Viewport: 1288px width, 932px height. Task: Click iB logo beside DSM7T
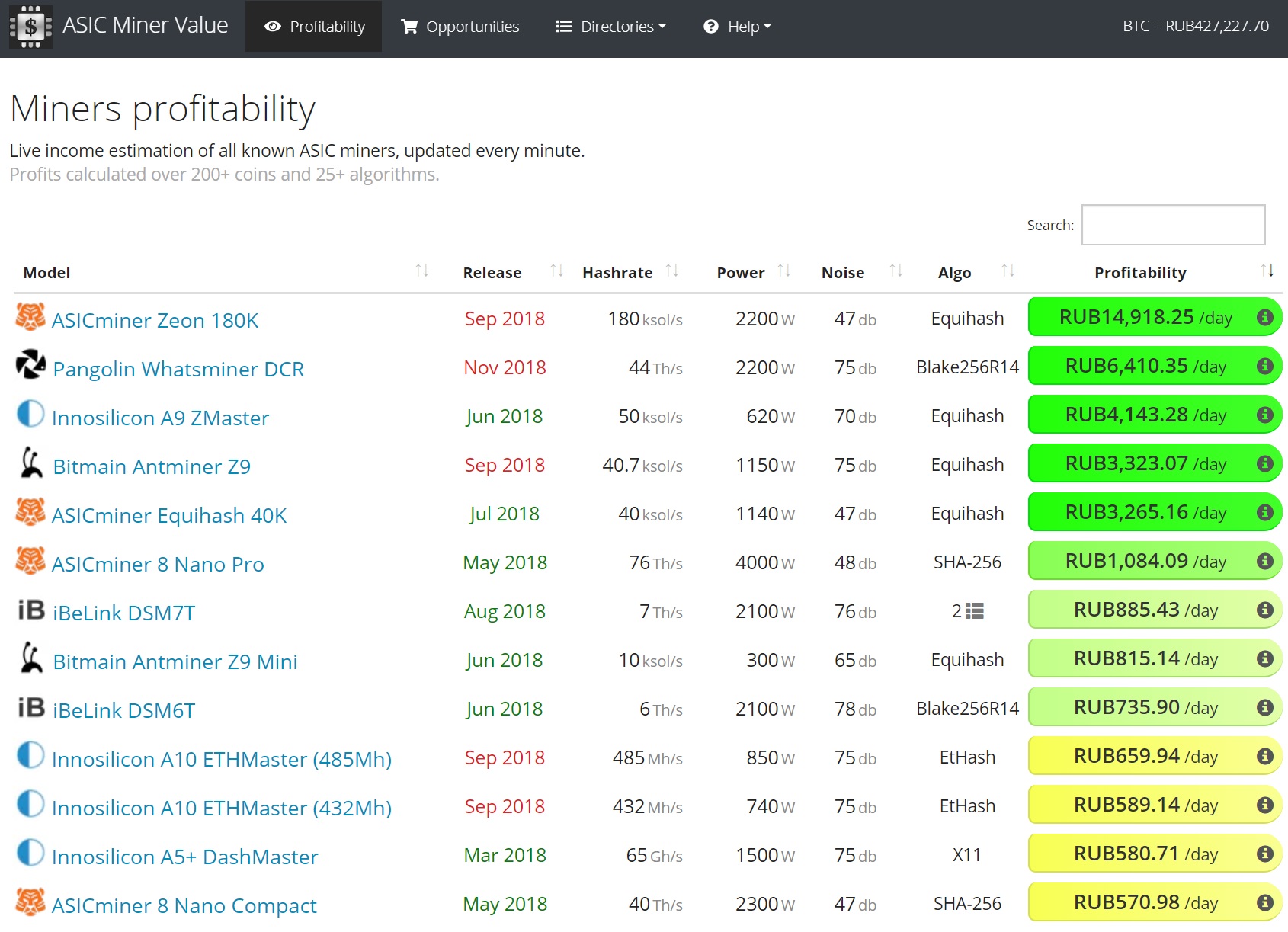[x=31, y=610]
